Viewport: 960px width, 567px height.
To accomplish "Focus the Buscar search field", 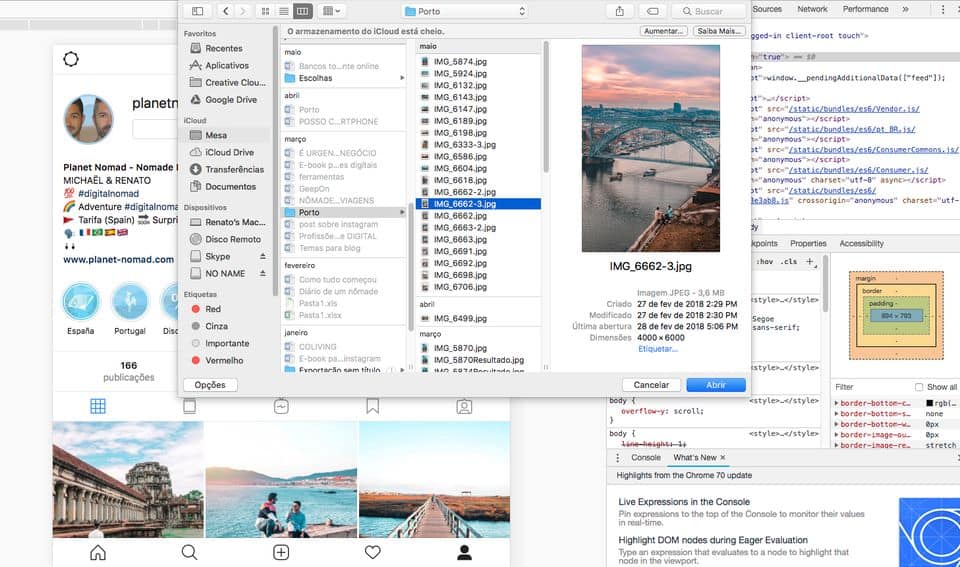I will pos(708,11).
